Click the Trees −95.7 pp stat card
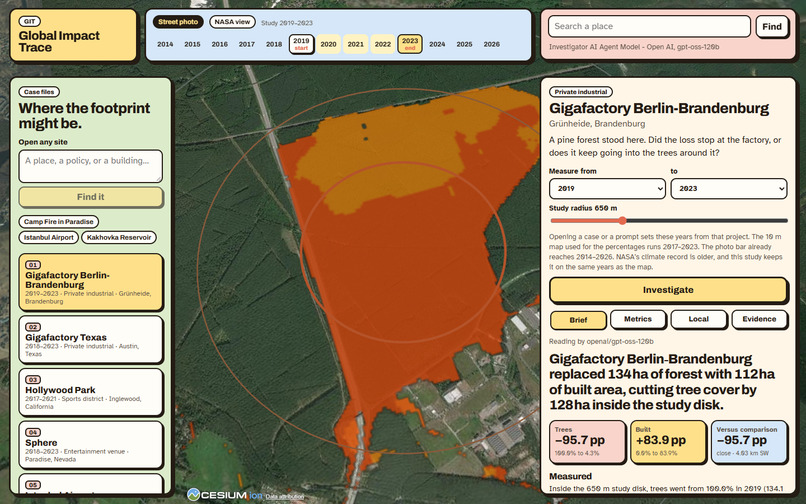Image resolution: width=806 pixels, height=504 pixels. [x=588, y=442]
